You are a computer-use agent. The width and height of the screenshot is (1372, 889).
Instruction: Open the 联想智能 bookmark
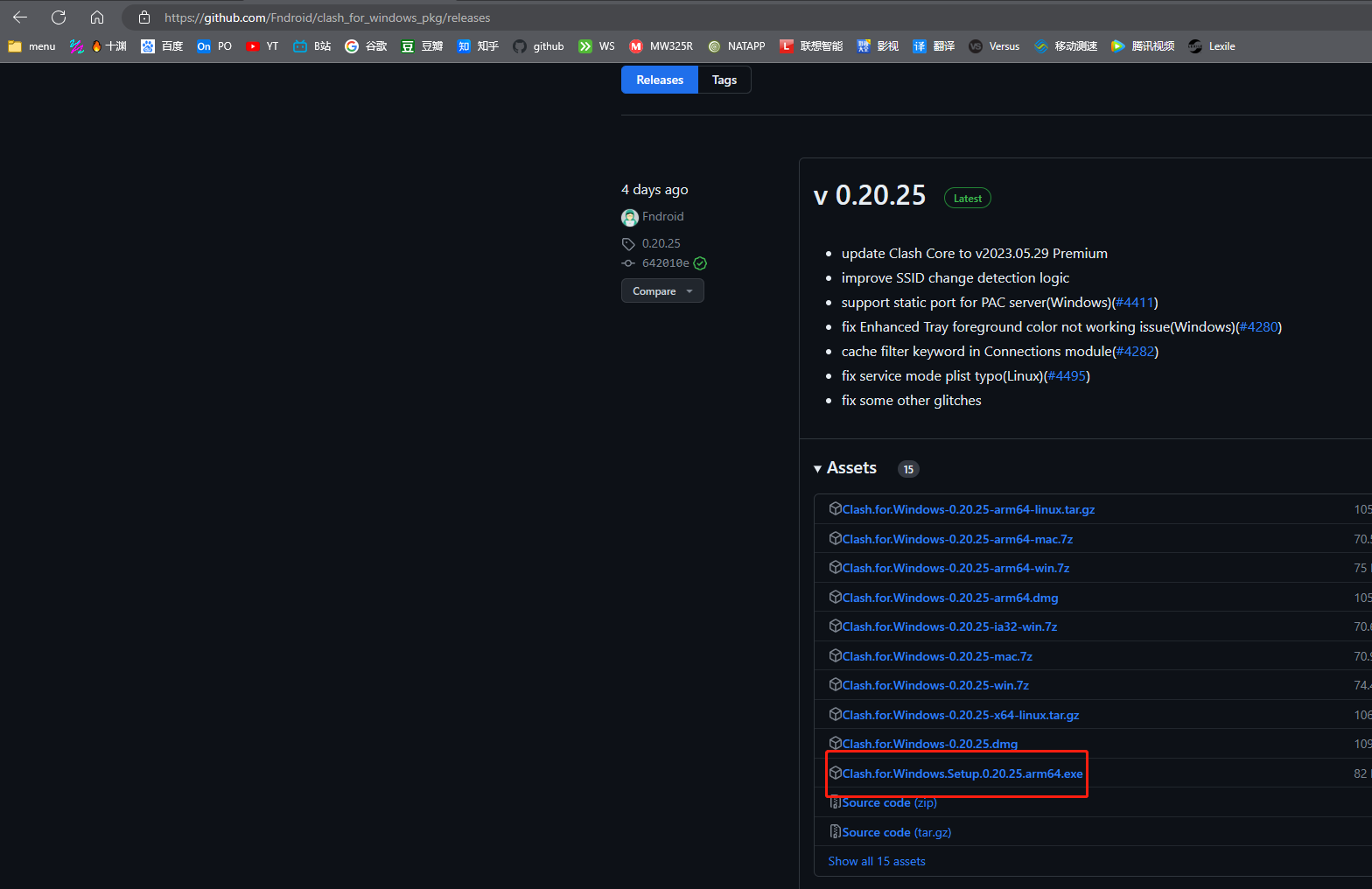[x=811, y=46]
